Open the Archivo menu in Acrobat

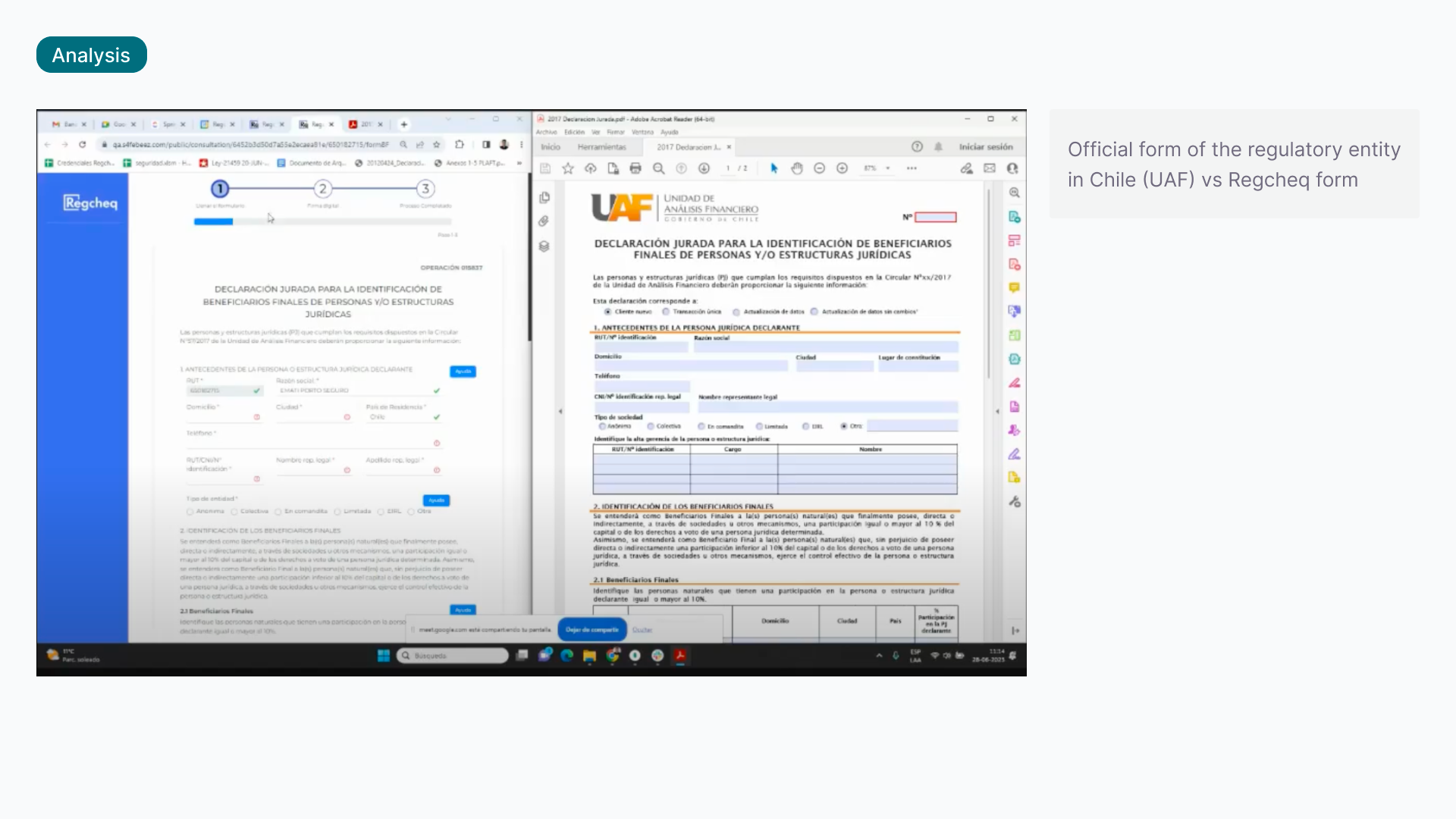coord(546,132)
